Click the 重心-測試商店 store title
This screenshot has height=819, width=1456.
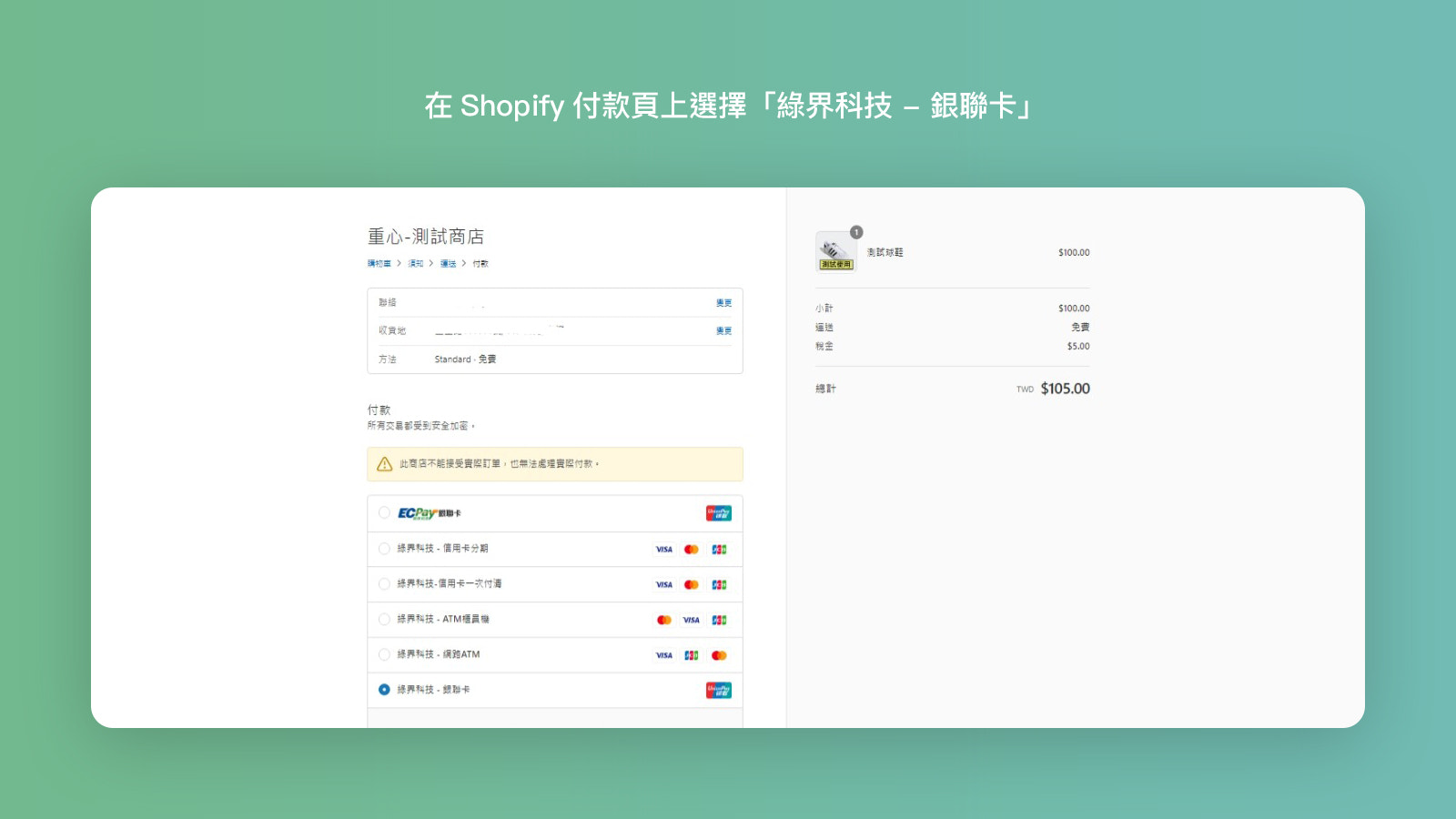point(426,237)
